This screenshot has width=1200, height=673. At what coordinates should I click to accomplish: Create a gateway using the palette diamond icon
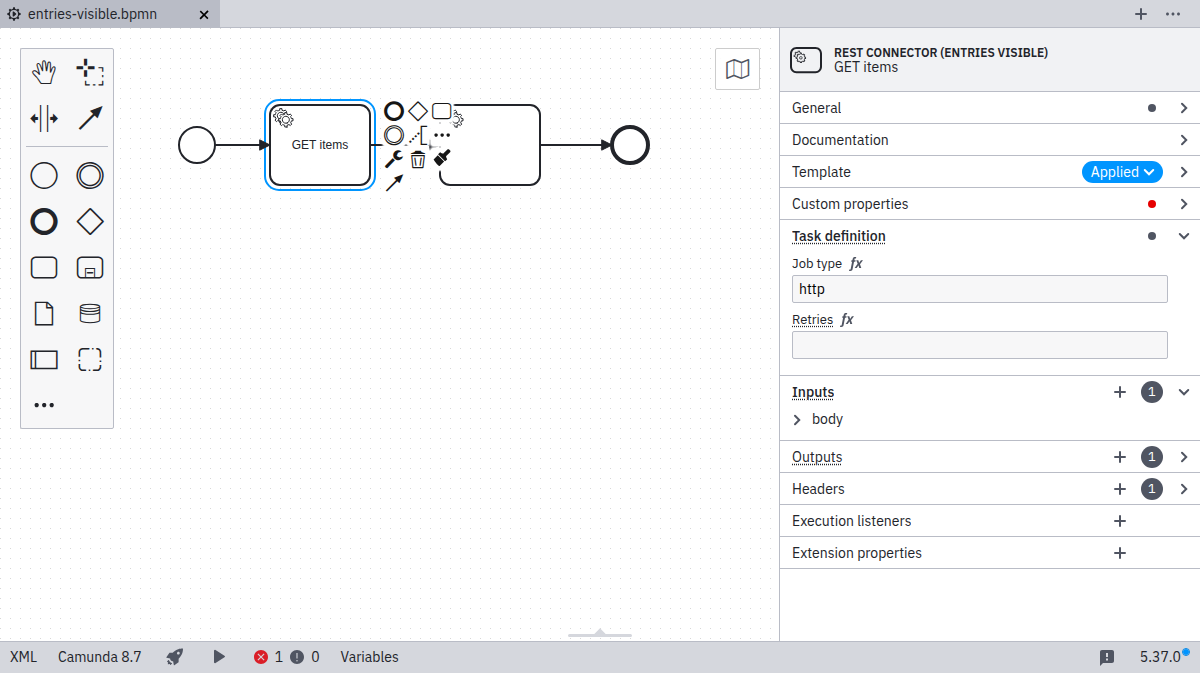[89, 221]
